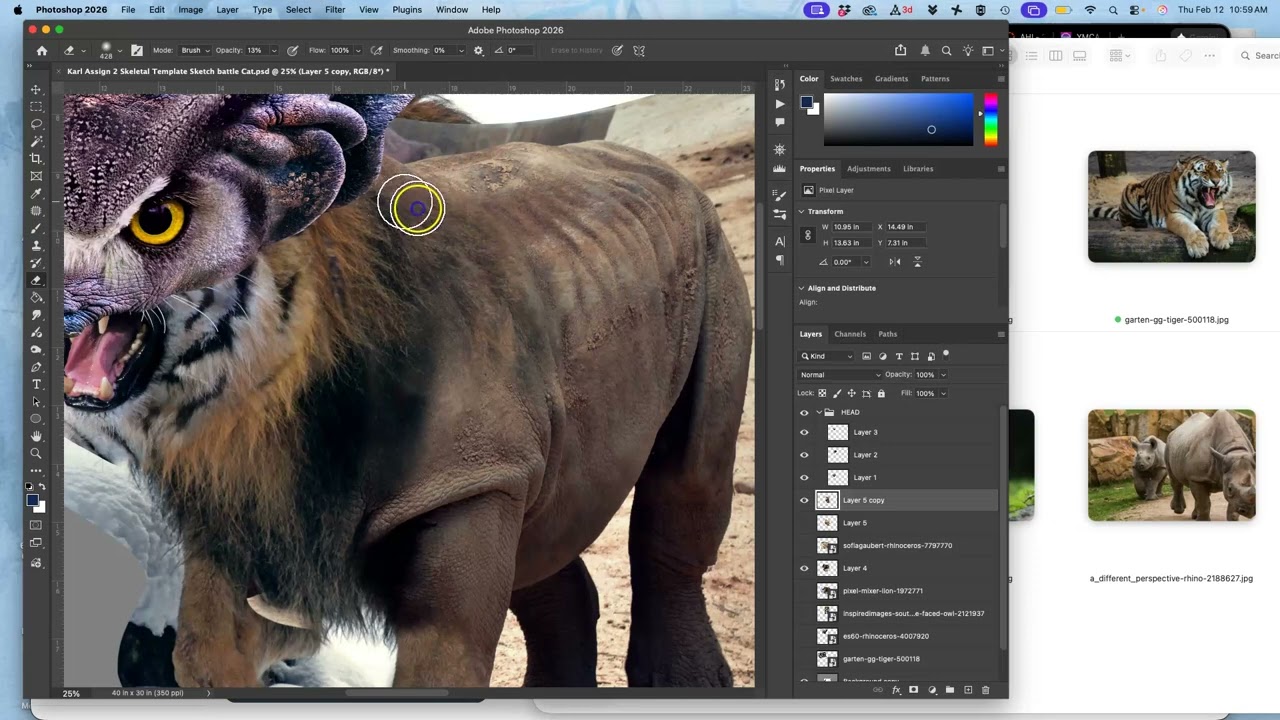The image size is (1280, 720).
Task: Add layer mask icon in Layers panel
Action: [913, 690]
